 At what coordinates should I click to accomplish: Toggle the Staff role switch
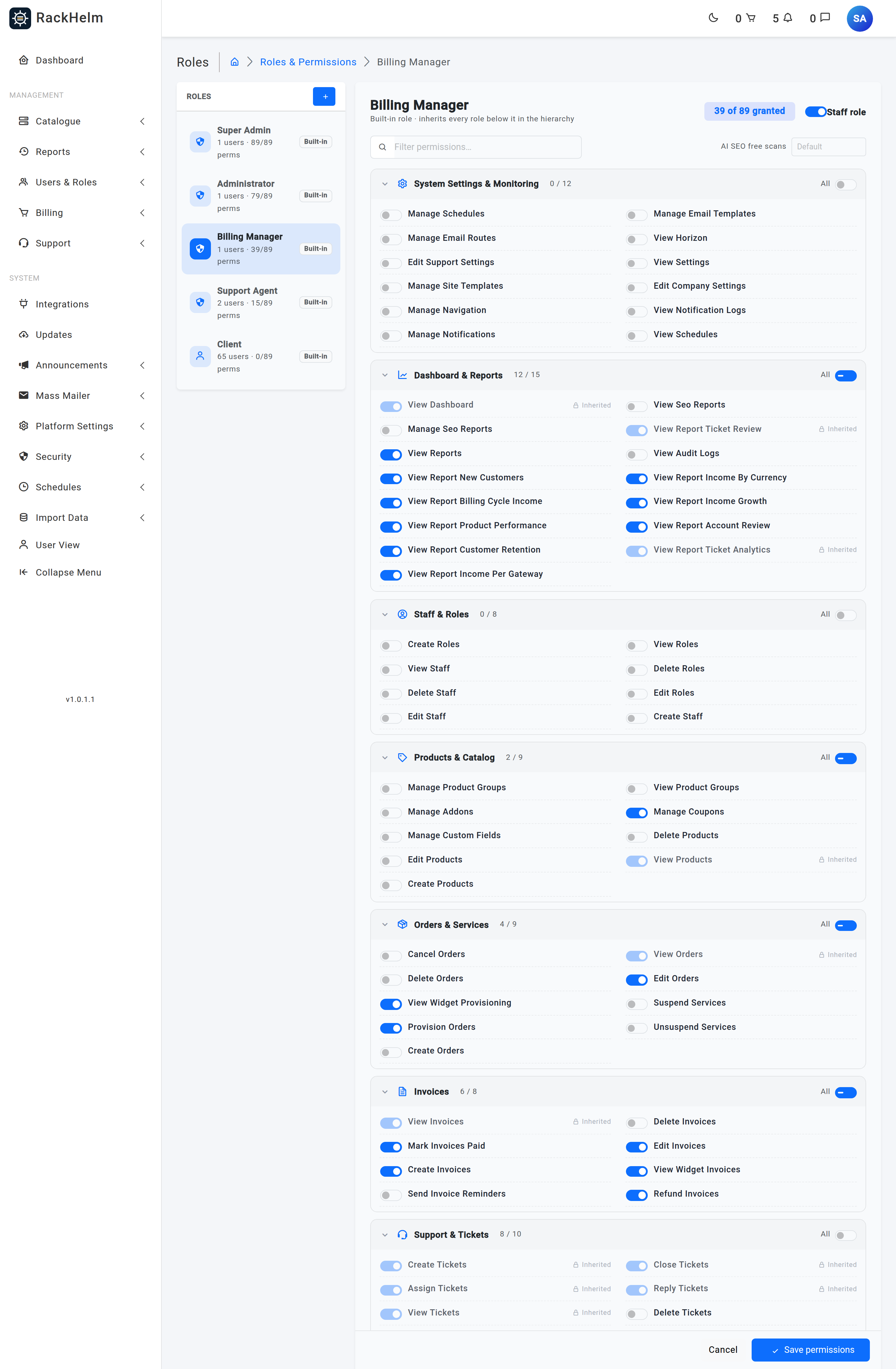tap(815, 112)
